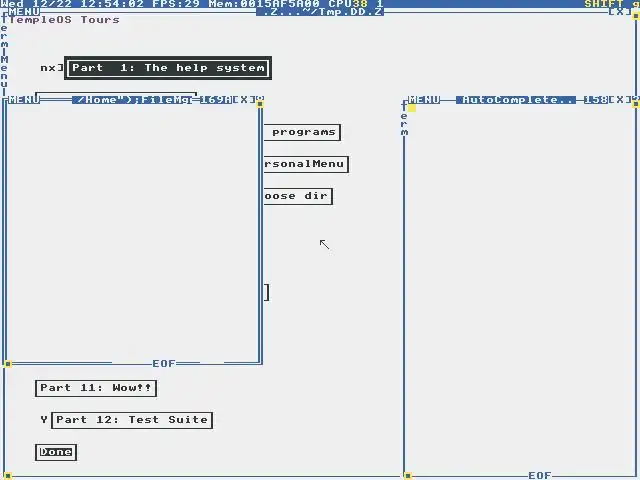The height and width of the screenshot is (480, 640).
Task: Click the AutoComplete window title bar
Action: click(x=516, y=100)
